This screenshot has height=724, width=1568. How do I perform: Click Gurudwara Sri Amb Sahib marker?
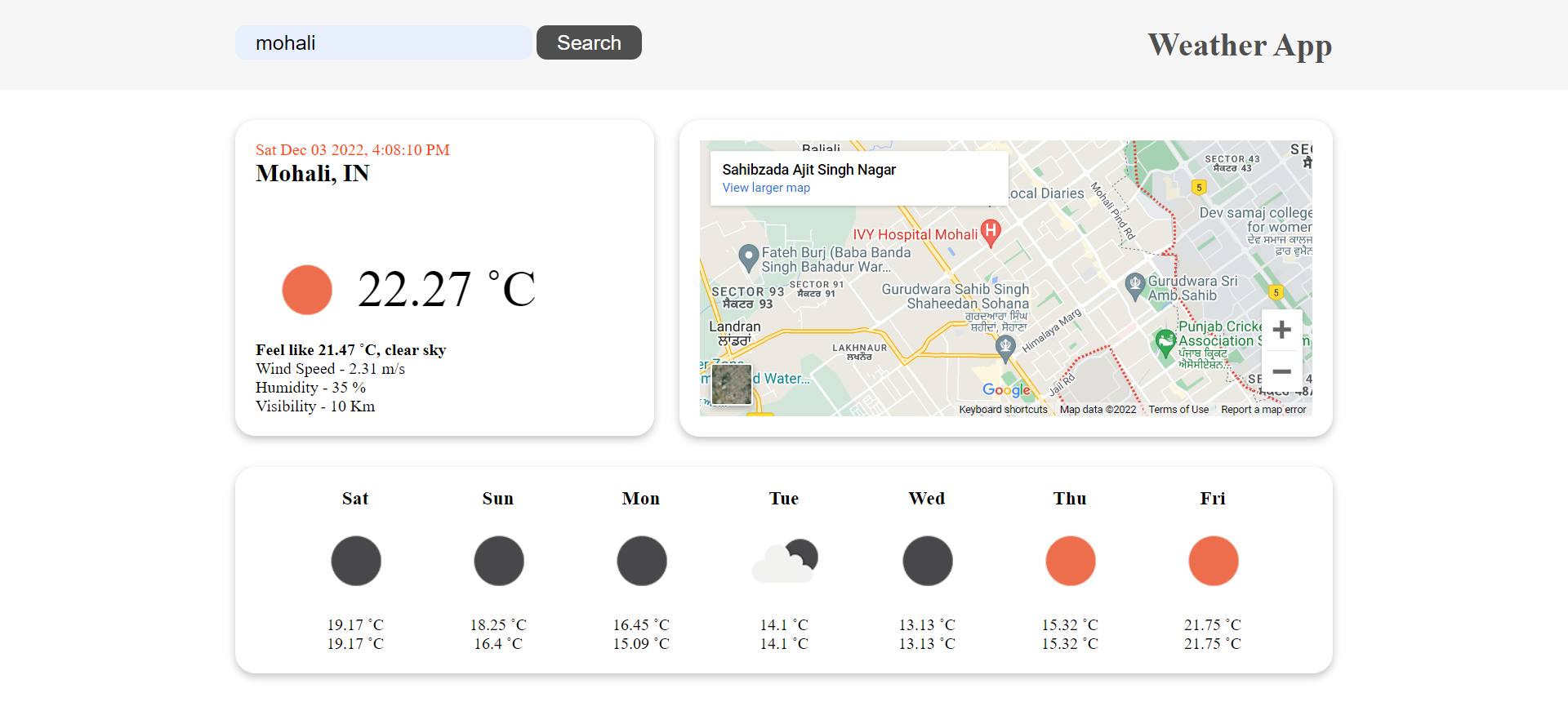(1134, 285)
